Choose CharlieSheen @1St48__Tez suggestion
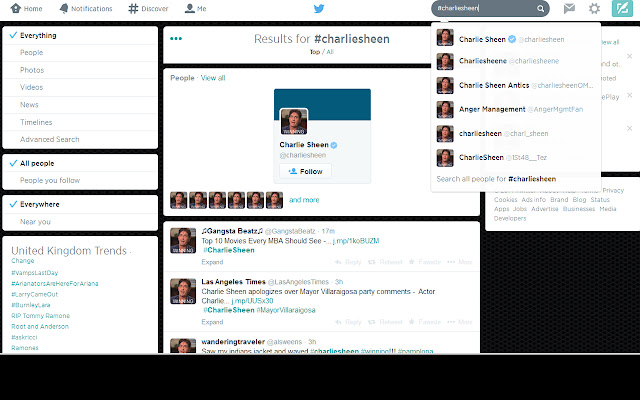The height and width of the screenshot is (400, 640). click(x=516, y=158)
